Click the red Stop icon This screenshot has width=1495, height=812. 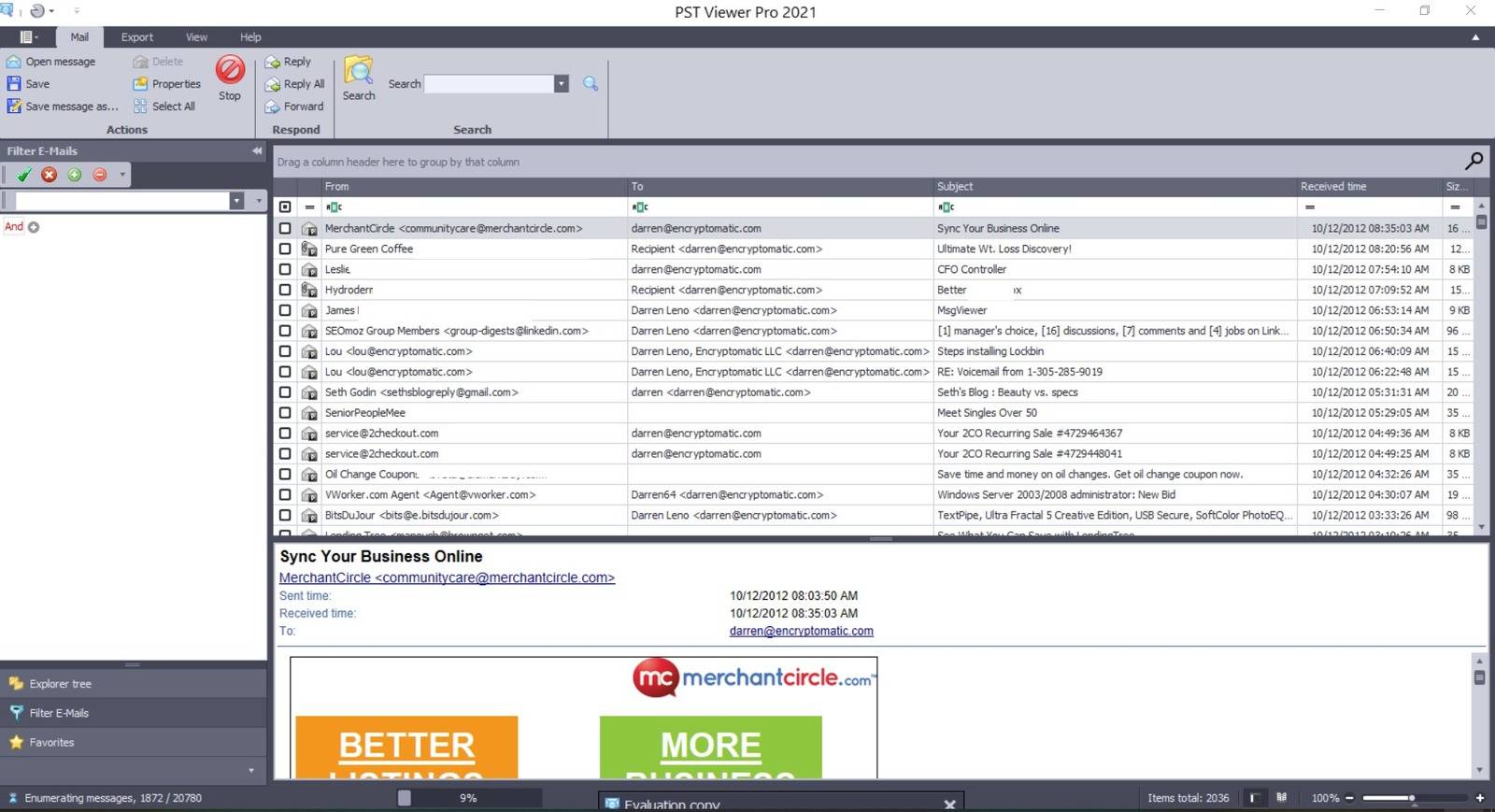pyautogui.click(x=230, y=69)
